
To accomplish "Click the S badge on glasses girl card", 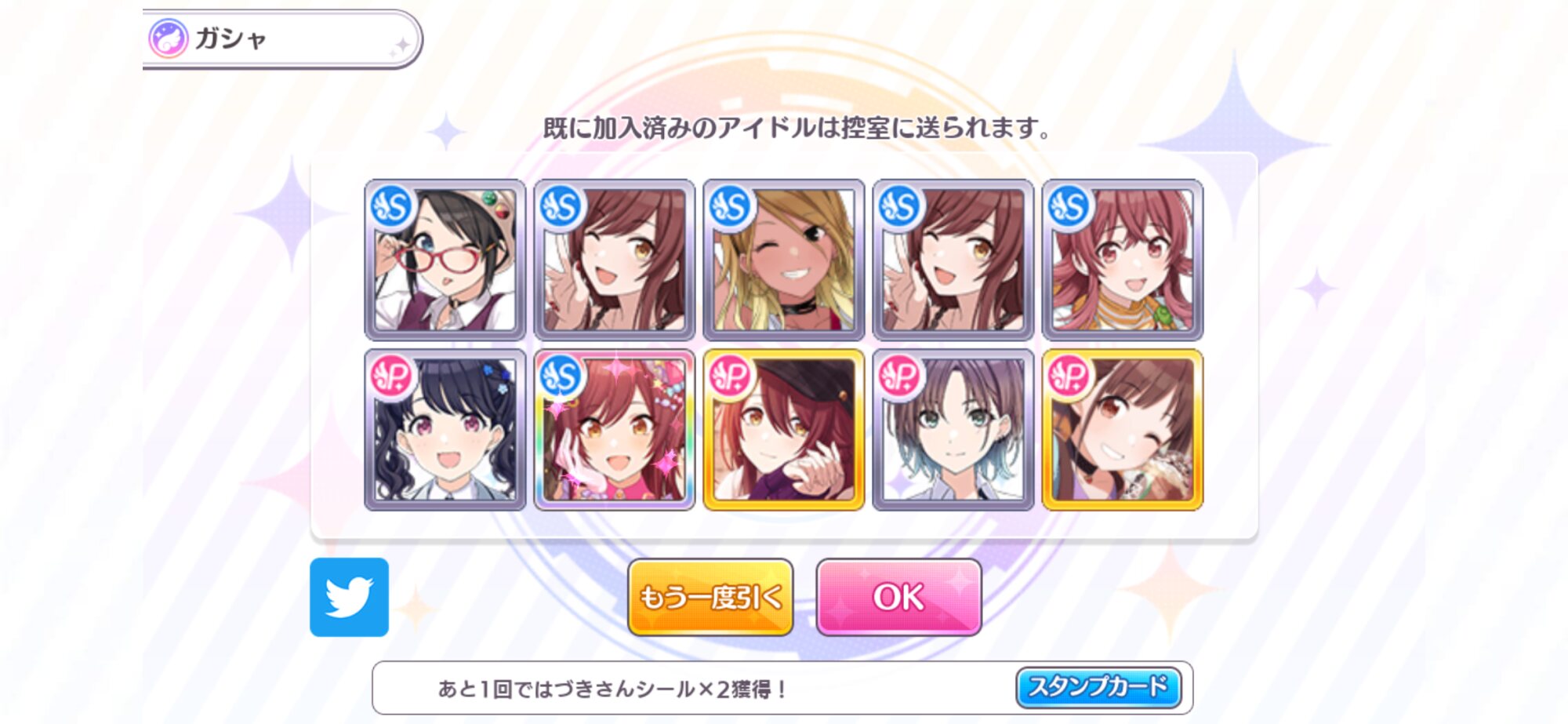I will [x=391, y=207].
